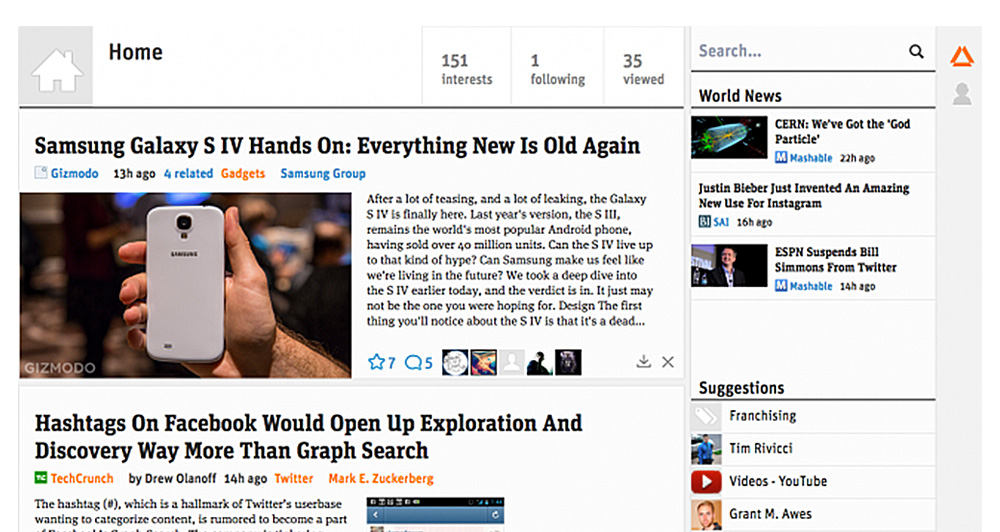Click the search magnifier icon
This screenshot has width=1000, height=532.
(x=916, y=51)
